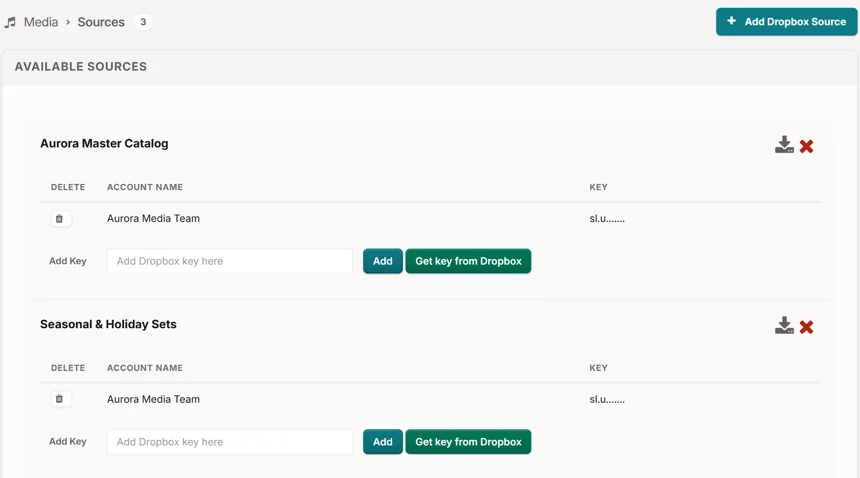Viewport: 860px width, 478px height.
Task: Delete Aurora Media Team key under Seasonal & Holiday Sets
Action: (60, 399)
